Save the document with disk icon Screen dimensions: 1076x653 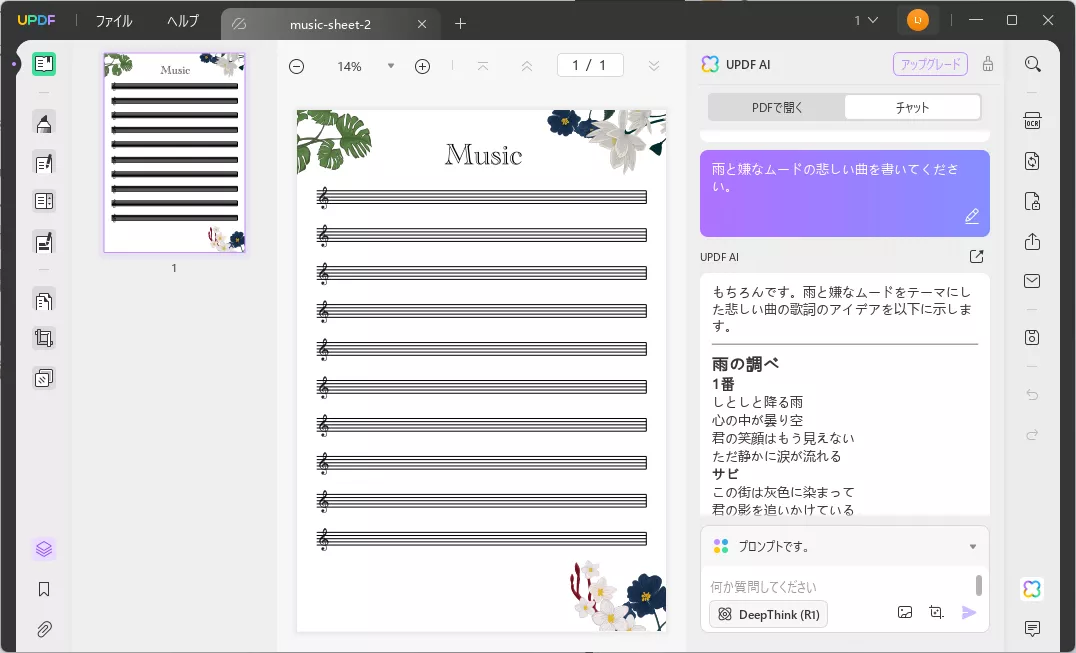(x=1033, y=337)
